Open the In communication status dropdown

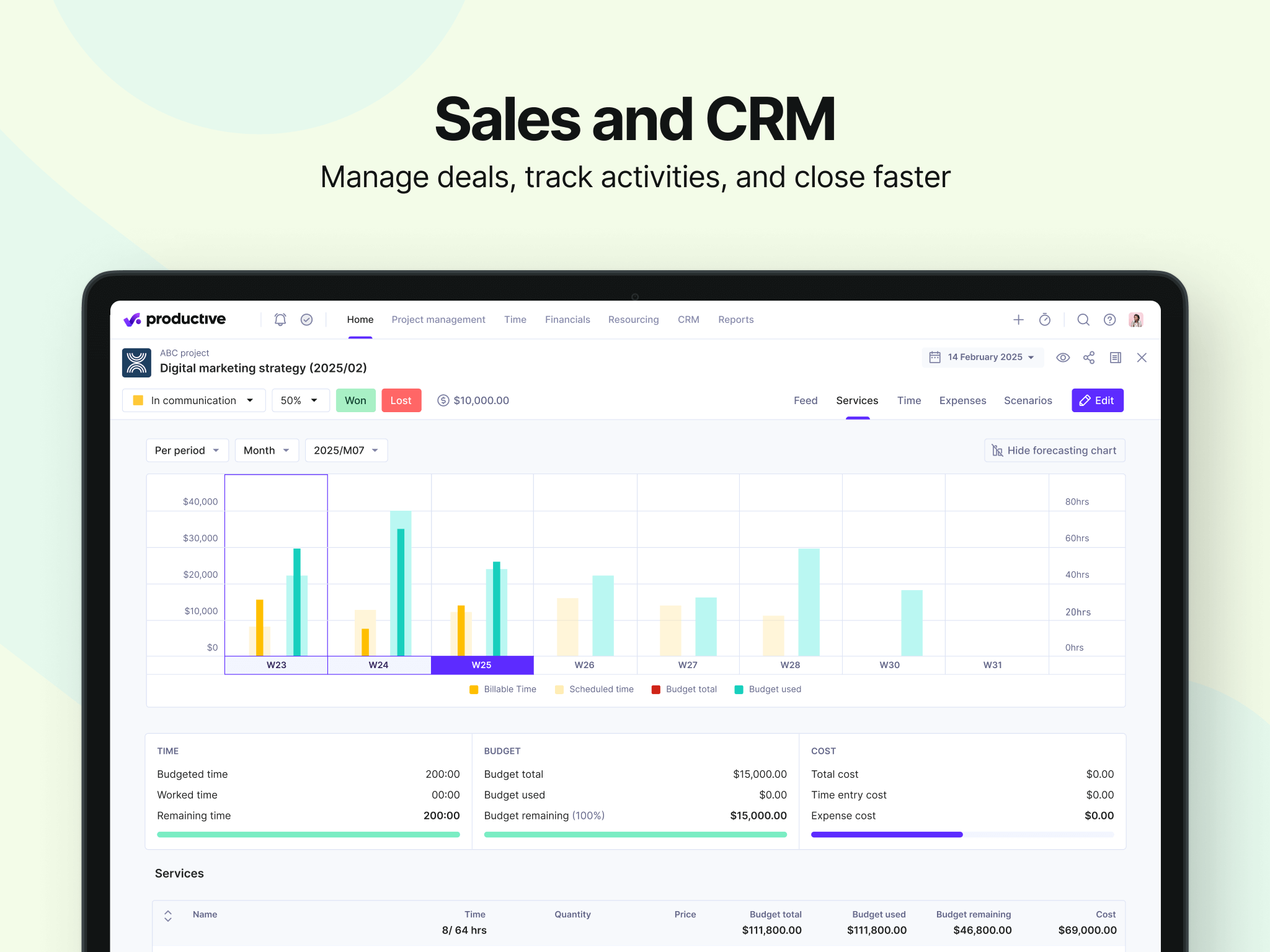[x=194, y=400]
